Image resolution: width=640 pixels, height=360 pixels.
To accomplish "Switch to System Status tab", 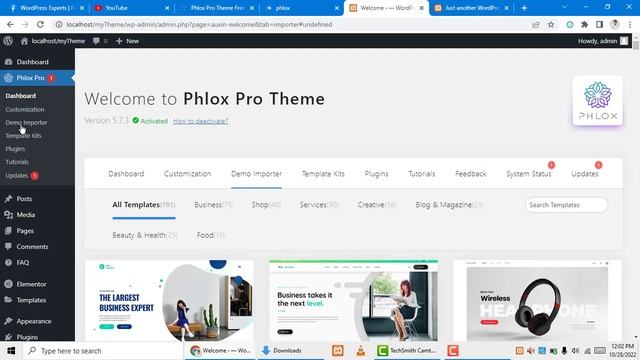I will point(529,174).
